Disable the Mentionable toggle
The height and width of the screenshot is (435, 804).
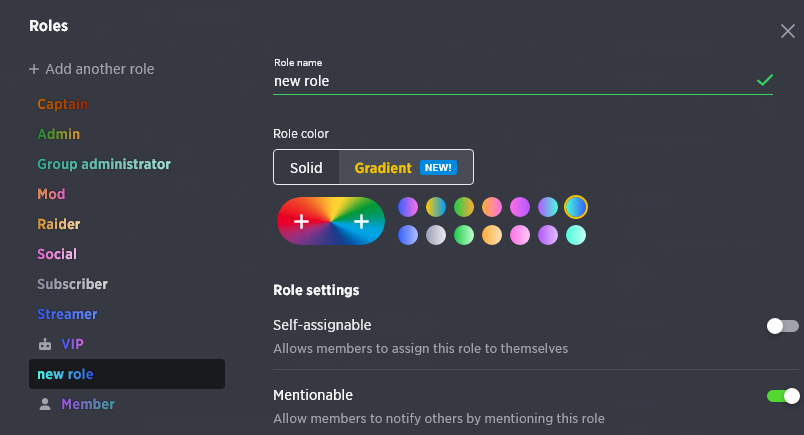(x=782, y=396)
